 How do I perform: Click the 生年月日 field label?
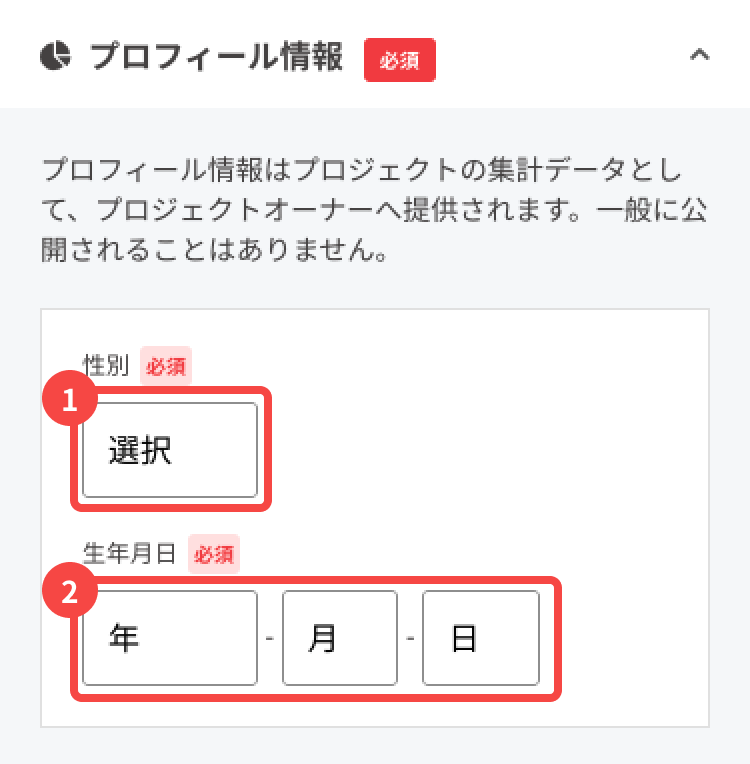coord(130,553)
